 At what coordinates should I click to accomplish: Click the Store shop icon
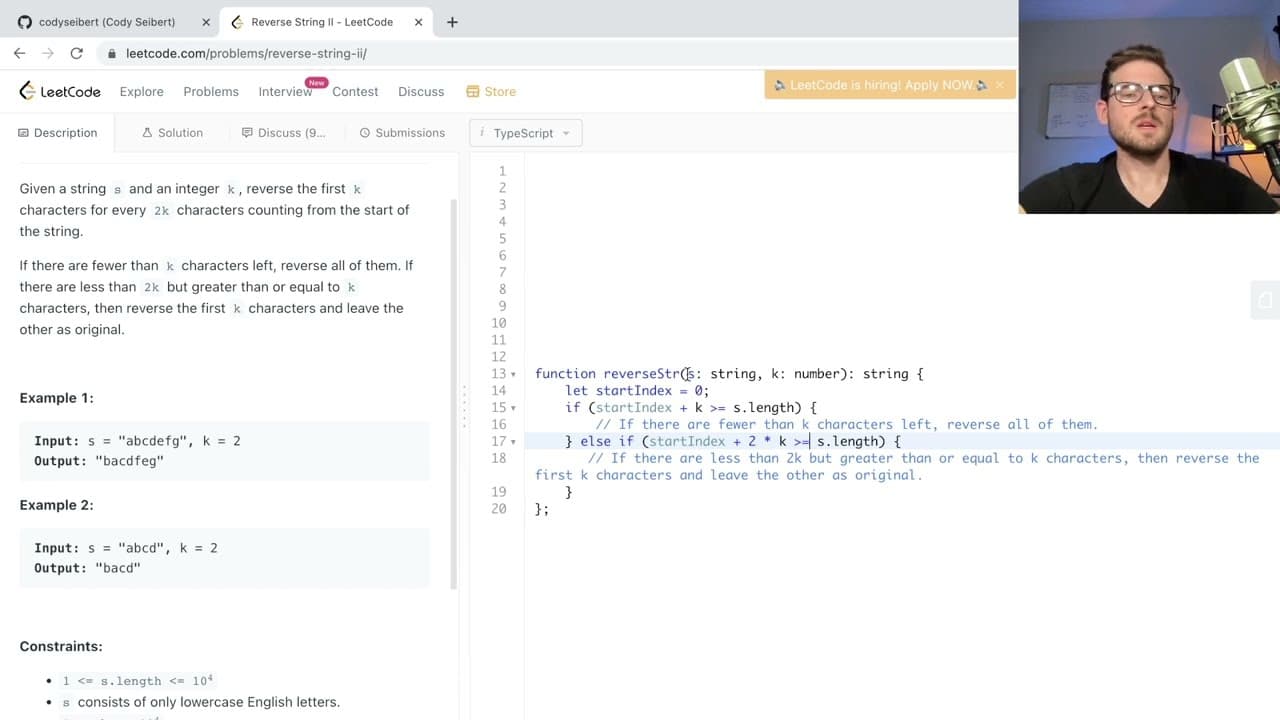click(x=472, y=91)
